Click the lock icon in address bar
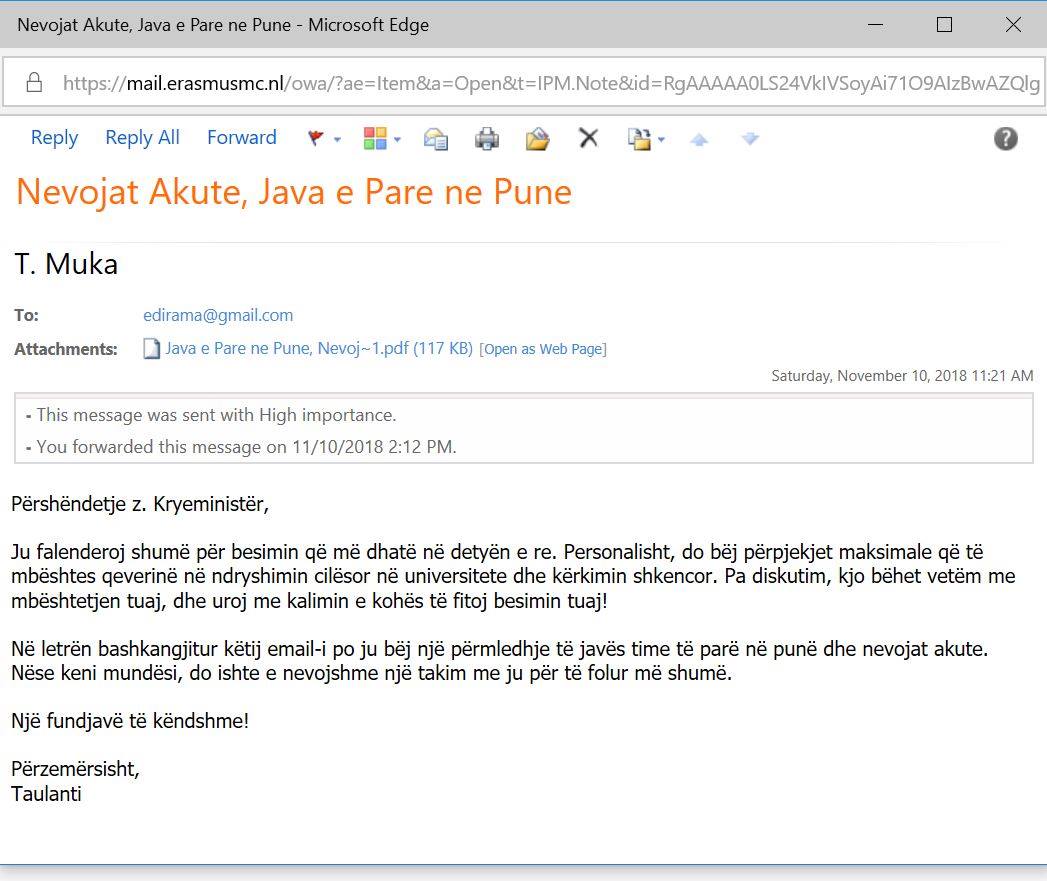This screenshot has width=1047, height=881. click(x=34, y=82)
